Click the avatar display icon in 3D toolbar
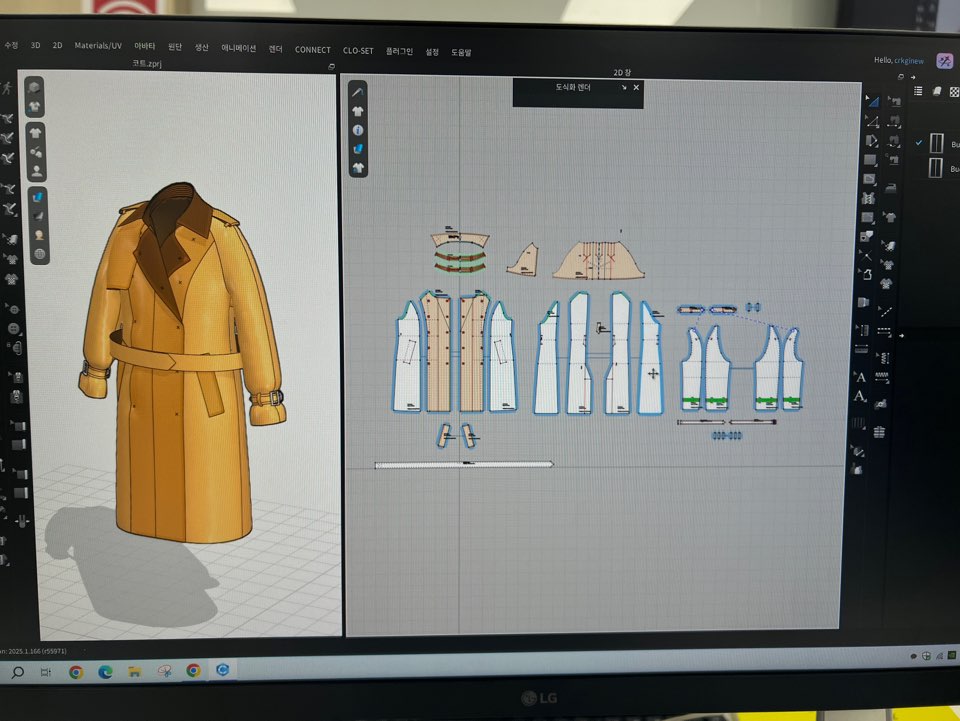Viewport: 960px width, 721px height. pos(37,170)
